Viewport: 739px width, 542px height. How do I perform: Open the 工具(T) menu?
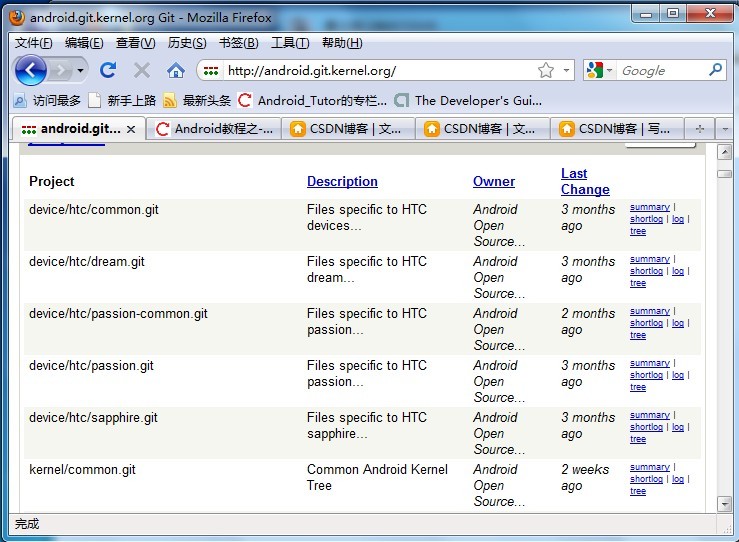pos(290,43)
